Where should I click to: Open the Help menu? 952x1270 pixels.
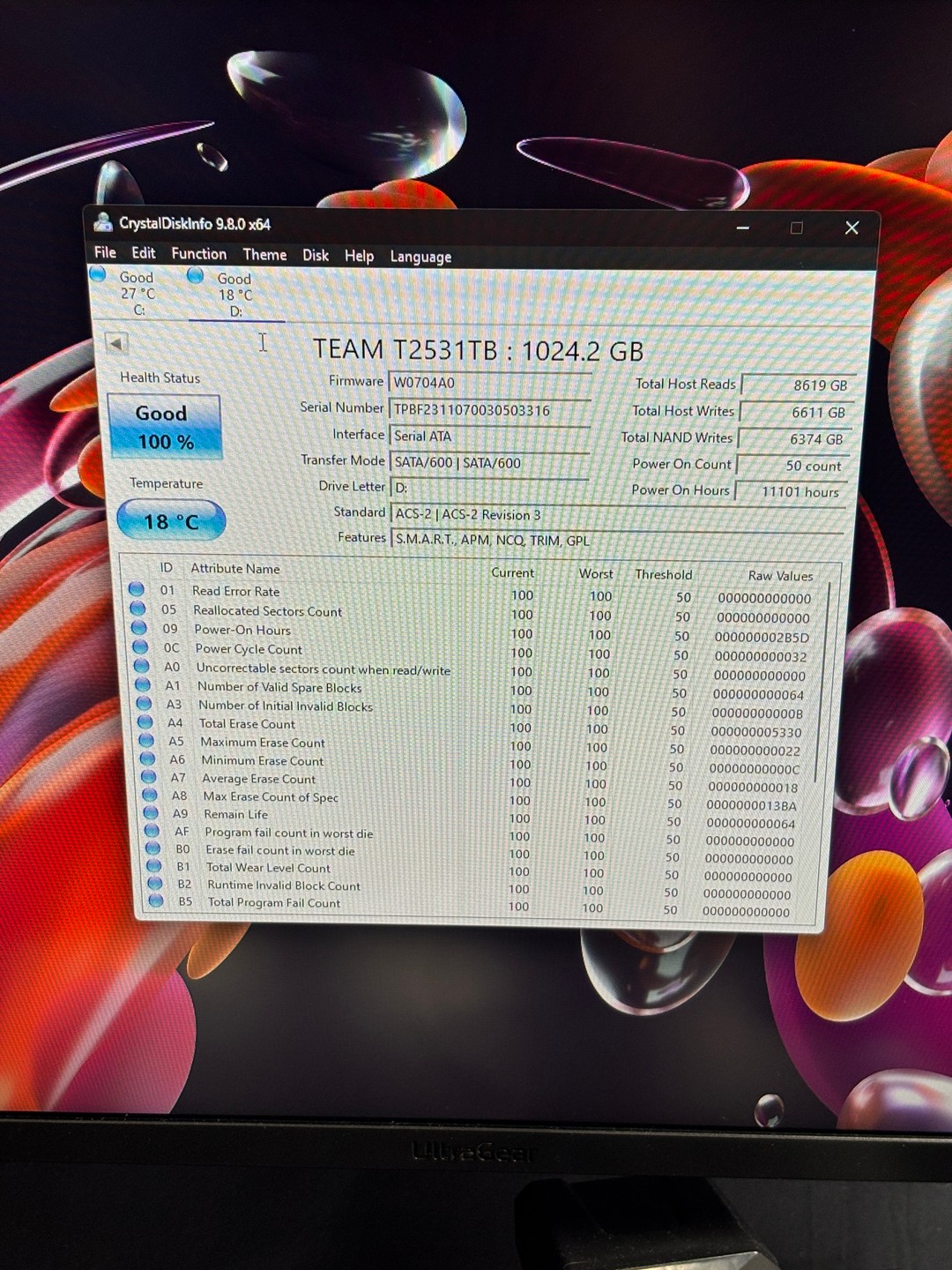click(359, 256)
